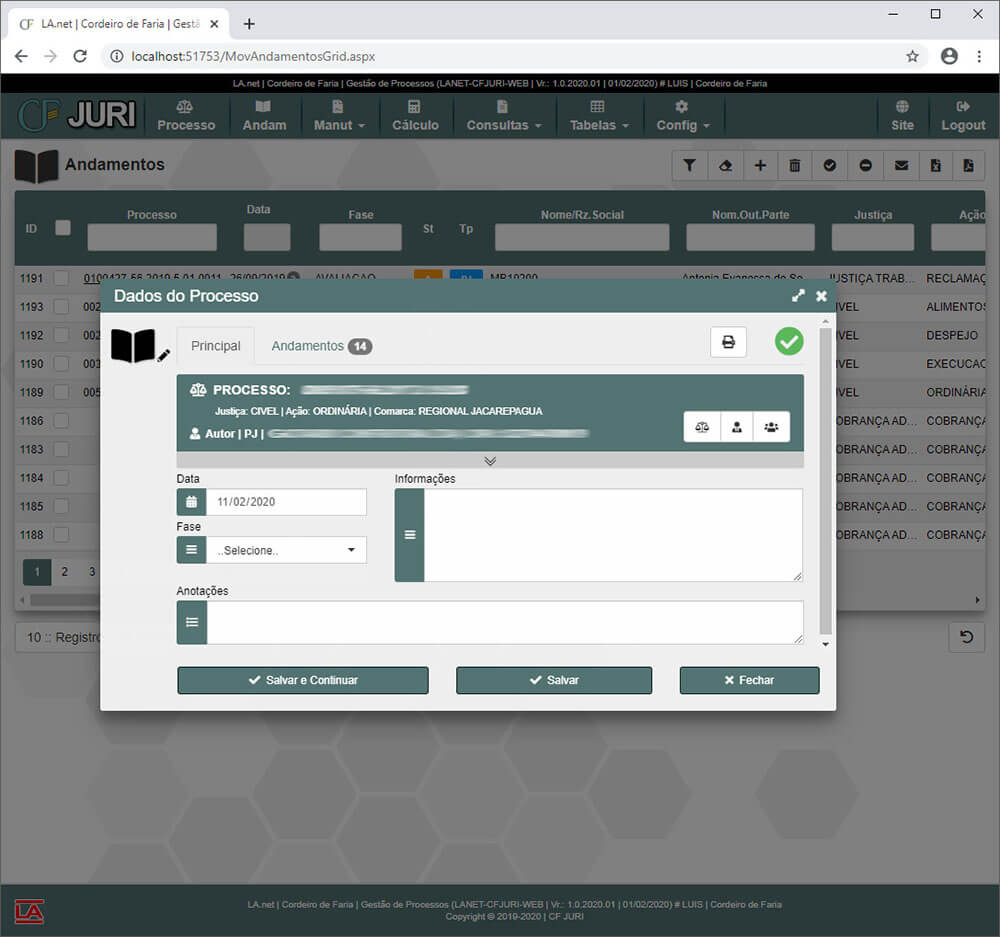Click the people group icon button
Image resolution: width=1000 pixels, height=937 pixels.
(771, 427)
